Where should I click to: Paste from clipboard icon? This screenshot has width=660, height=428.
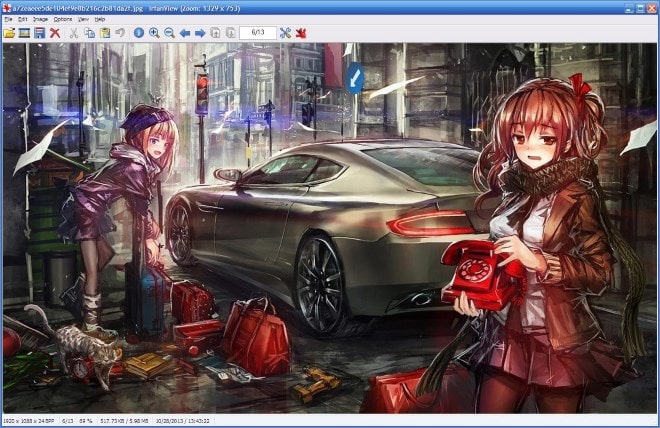[x=105, y=33]
